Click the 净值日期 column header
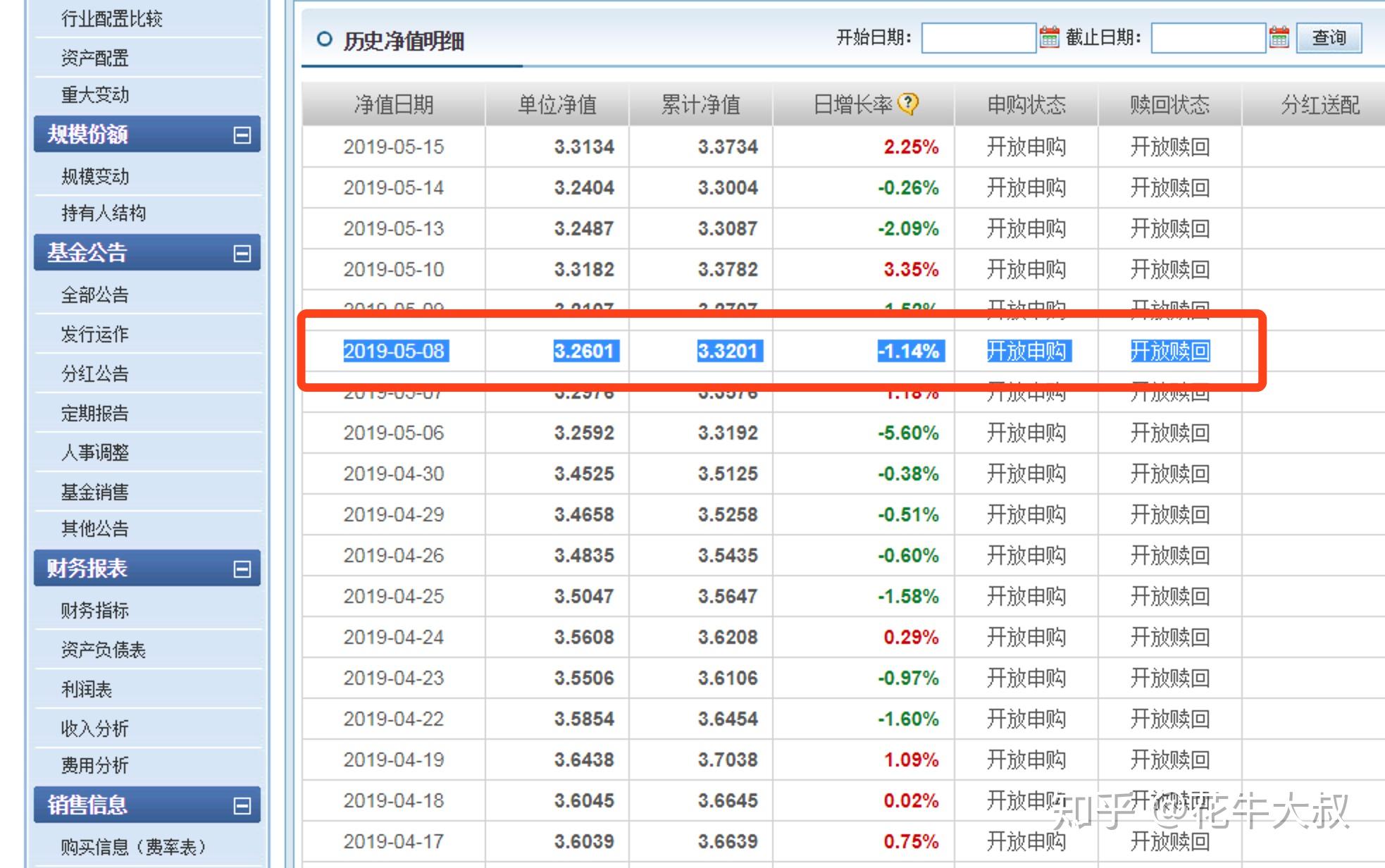Image resolution: width=1385 pixels, height=868 pixels. [394, 105]
